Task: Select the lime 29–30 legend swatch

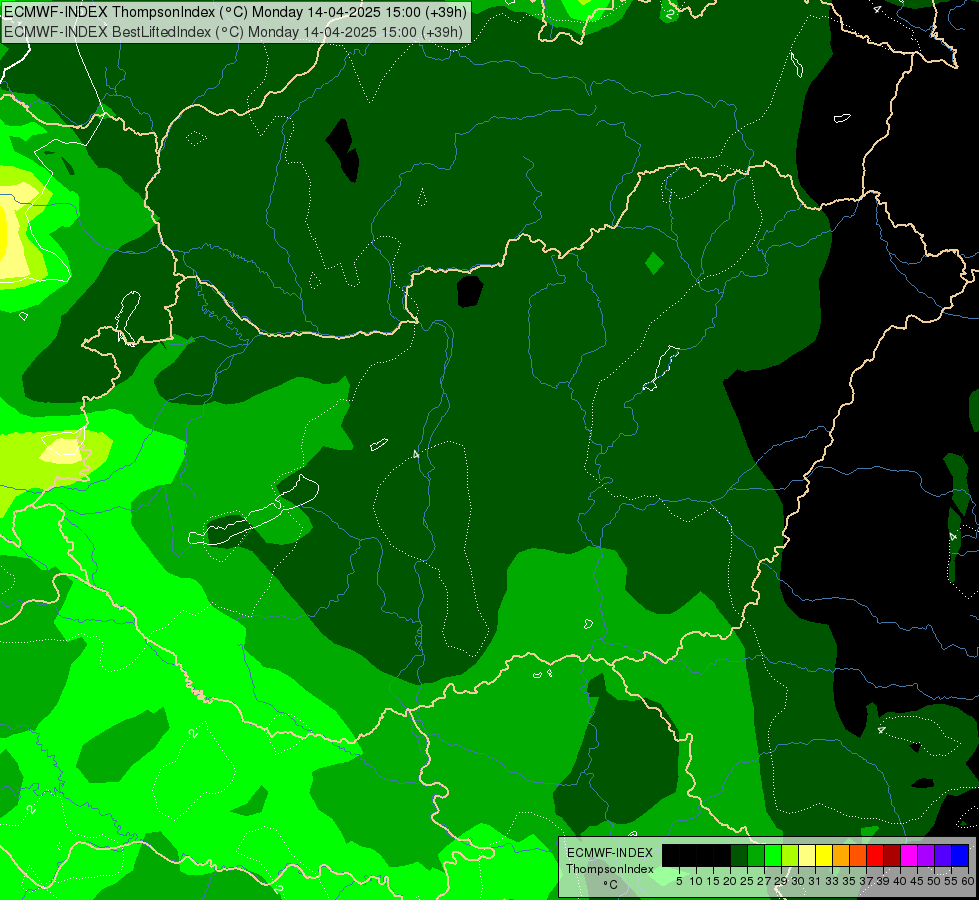Action: click(x=790, y=855)
